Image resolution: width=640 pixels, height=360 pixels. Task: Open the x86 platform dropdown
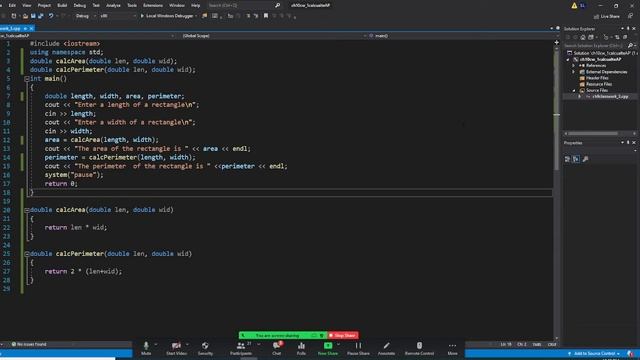click(118, 16)
